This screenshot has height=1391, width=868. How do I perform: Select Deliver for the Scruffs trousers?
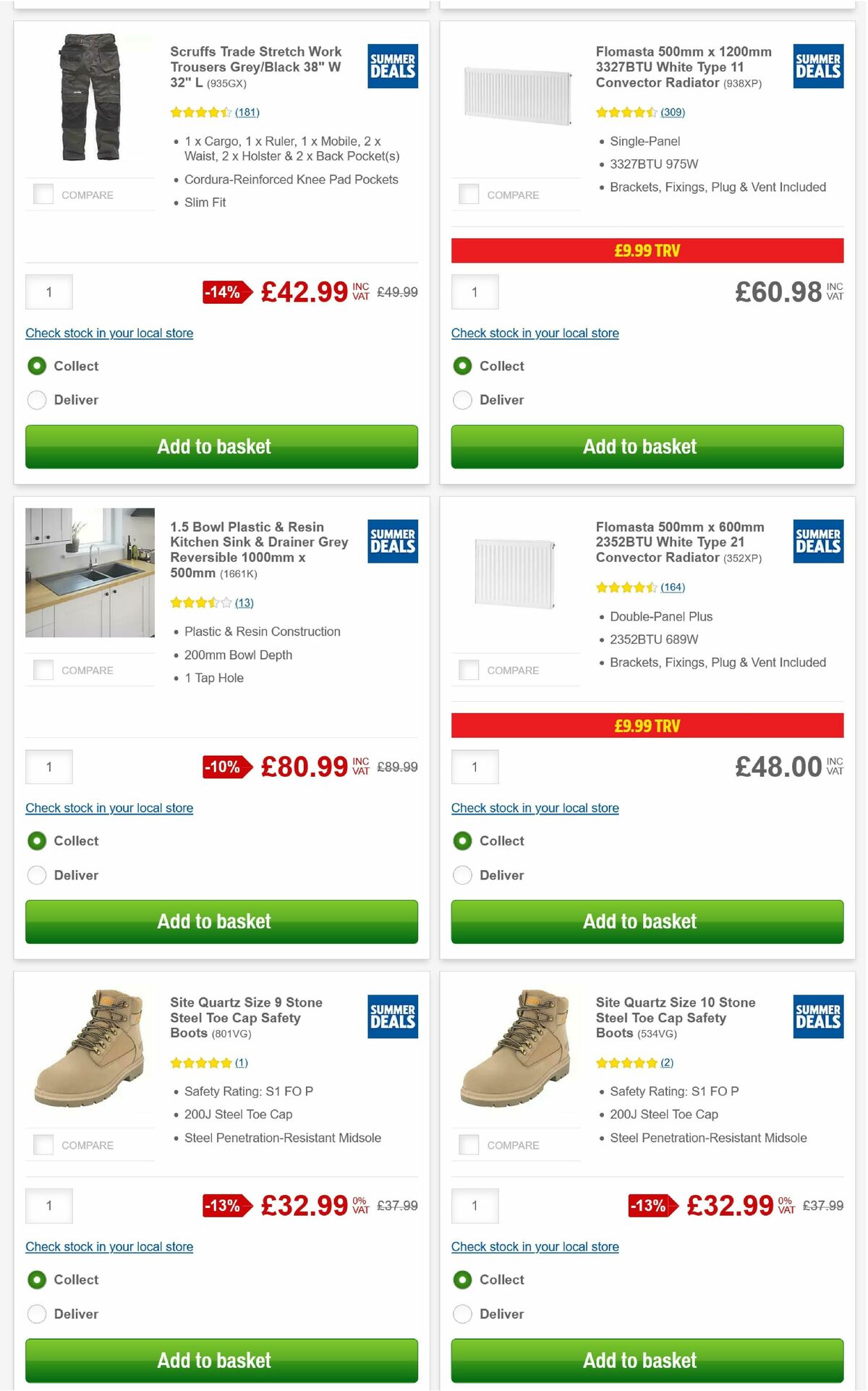pos(37,399)
